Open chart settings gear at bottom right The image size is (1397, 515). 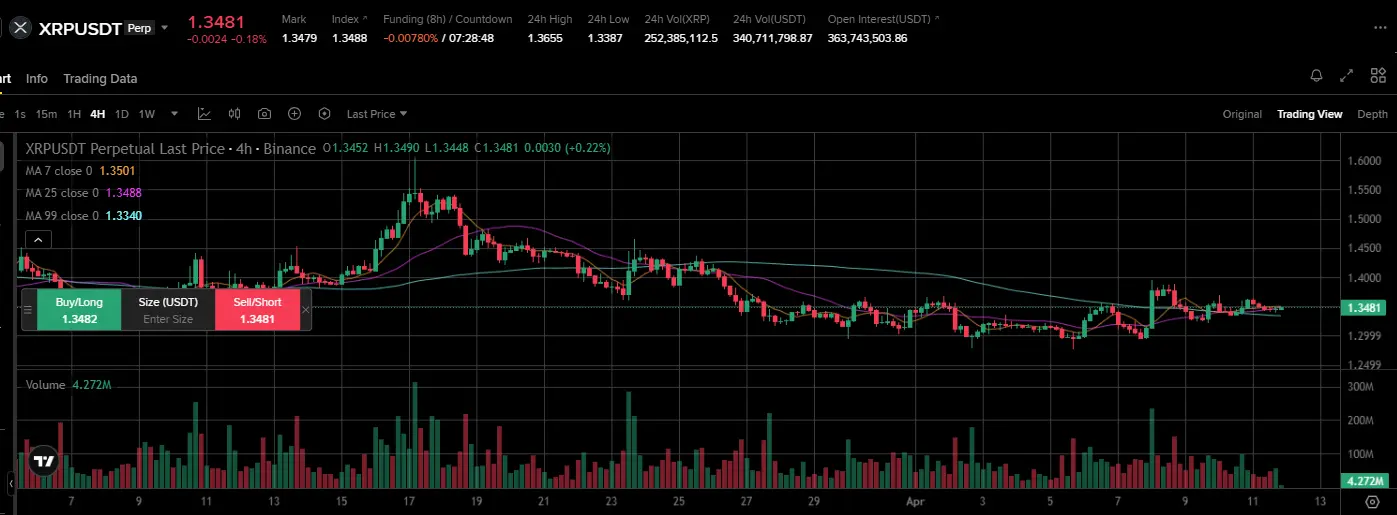pos(1373,500)
